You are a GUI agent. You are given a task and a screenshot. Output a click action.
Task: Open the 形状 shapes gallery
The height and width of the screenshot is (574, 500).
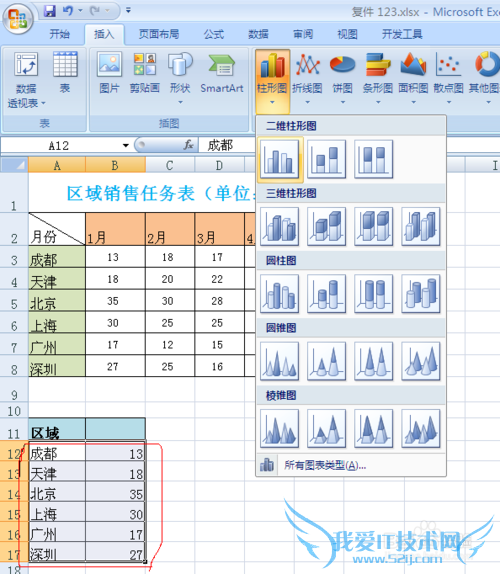180,78
